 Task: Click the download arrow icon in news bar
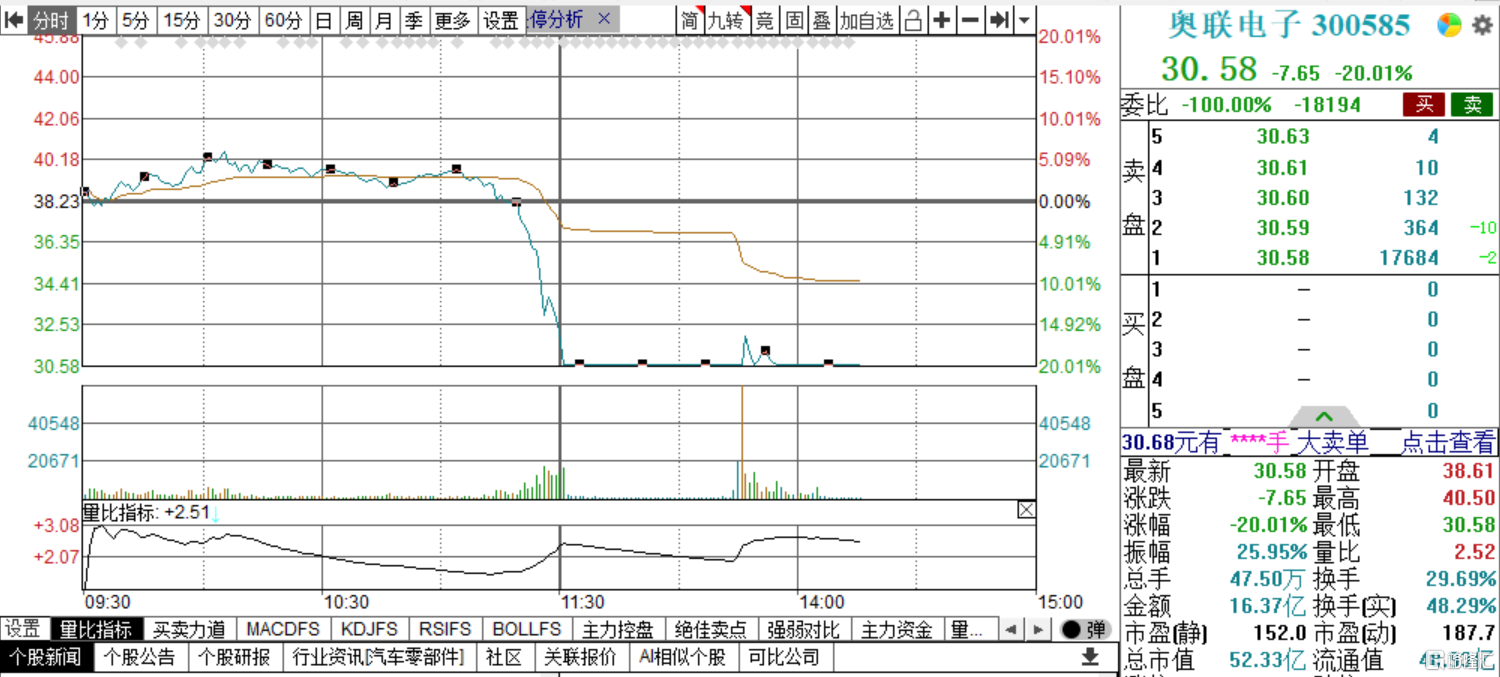click(x=1091, y=657)
